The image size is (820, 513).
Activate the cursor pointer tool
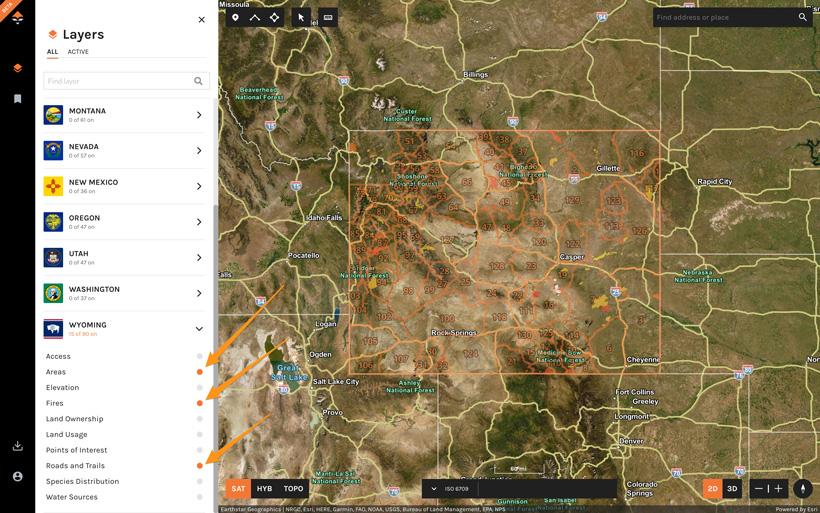301,18
